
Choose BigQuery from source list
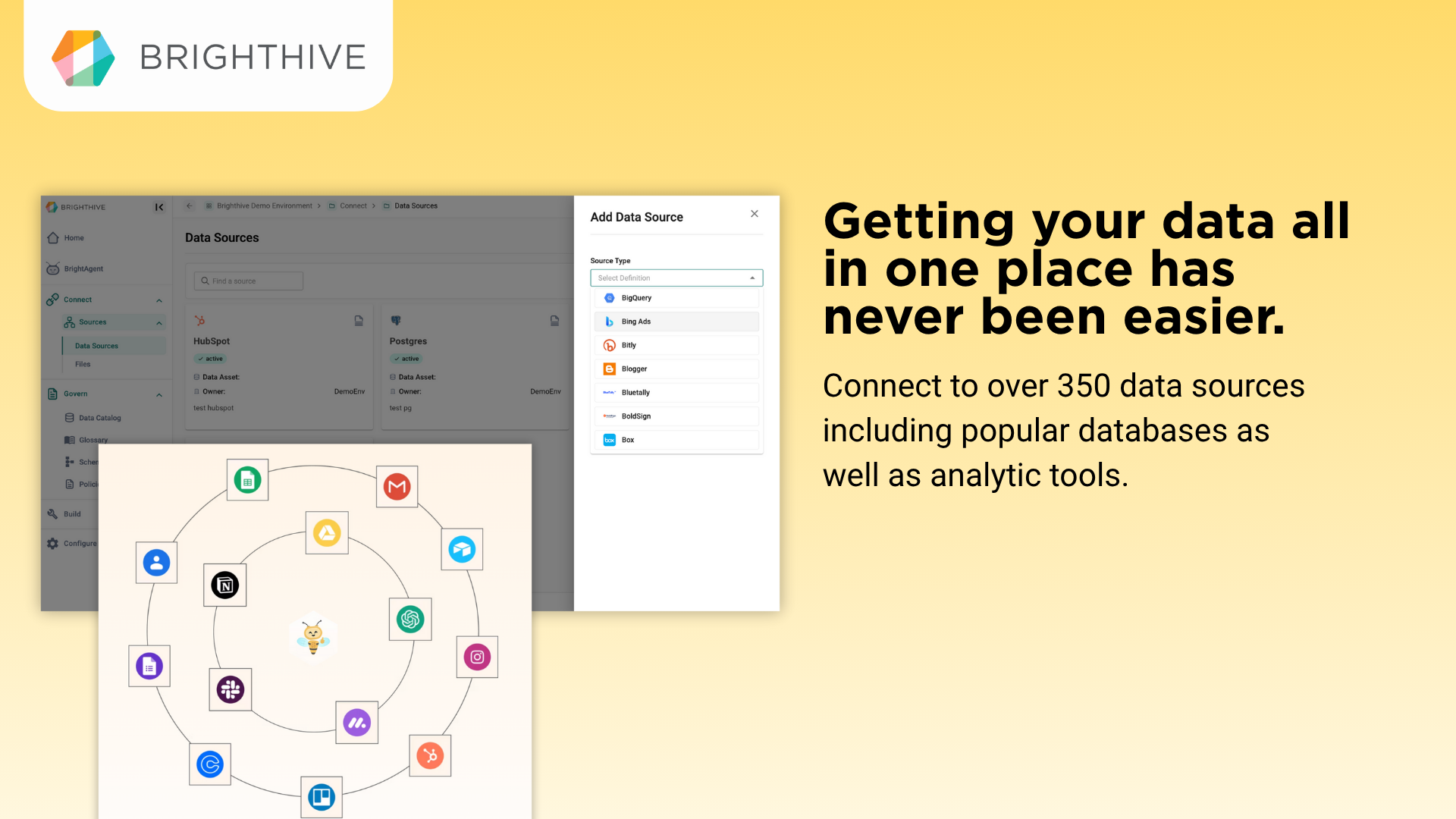676,298
